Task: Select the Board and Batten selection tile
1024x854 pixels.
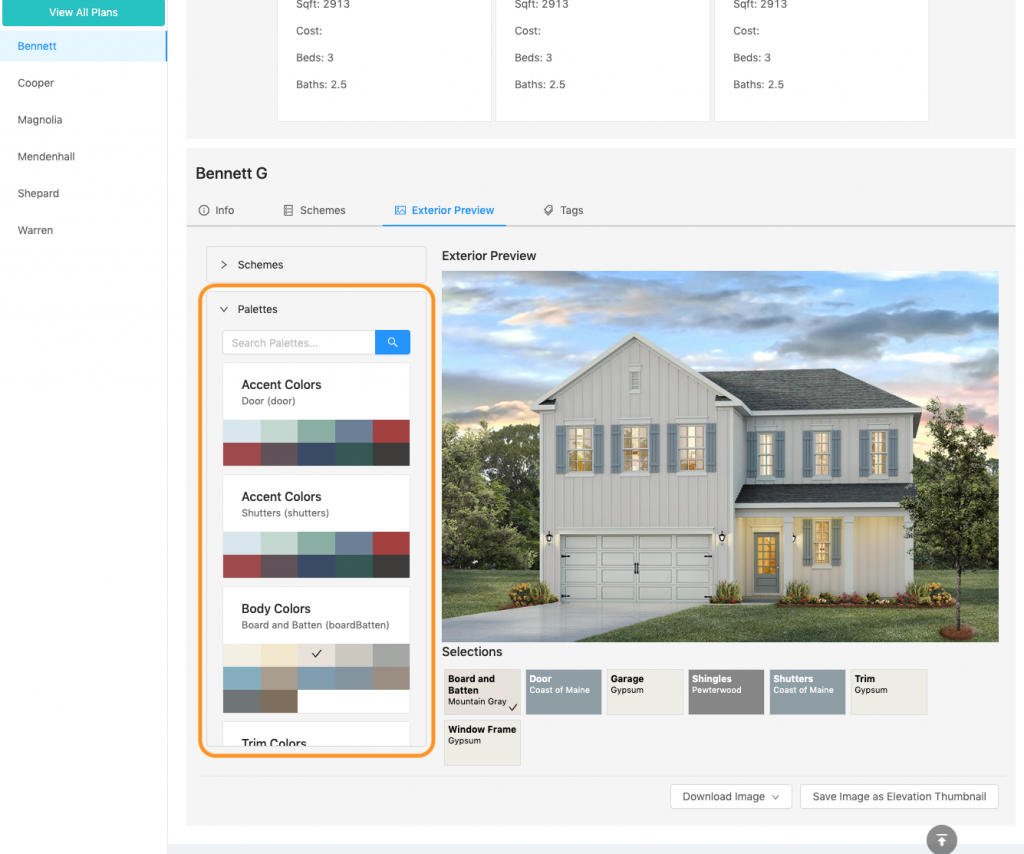Action: point(482,691)
